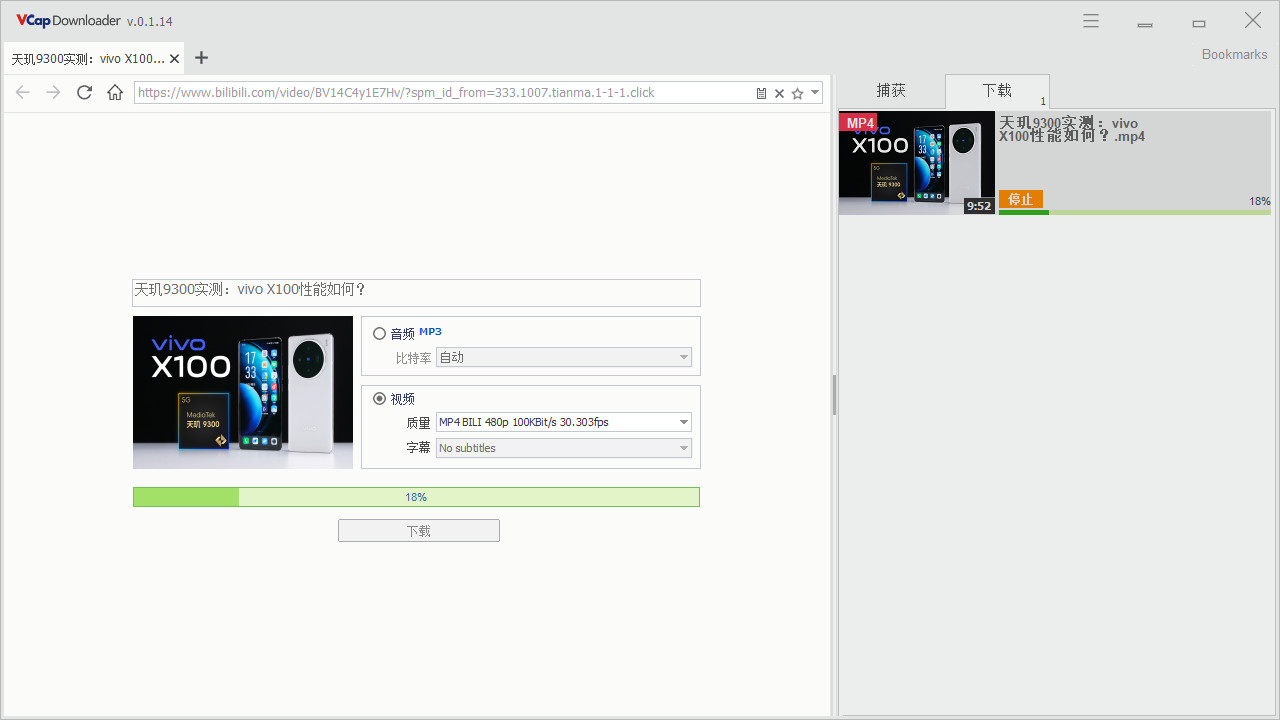Click the MP4 format badge
This screenshot has height=720, width=1280.
point(859,123)
